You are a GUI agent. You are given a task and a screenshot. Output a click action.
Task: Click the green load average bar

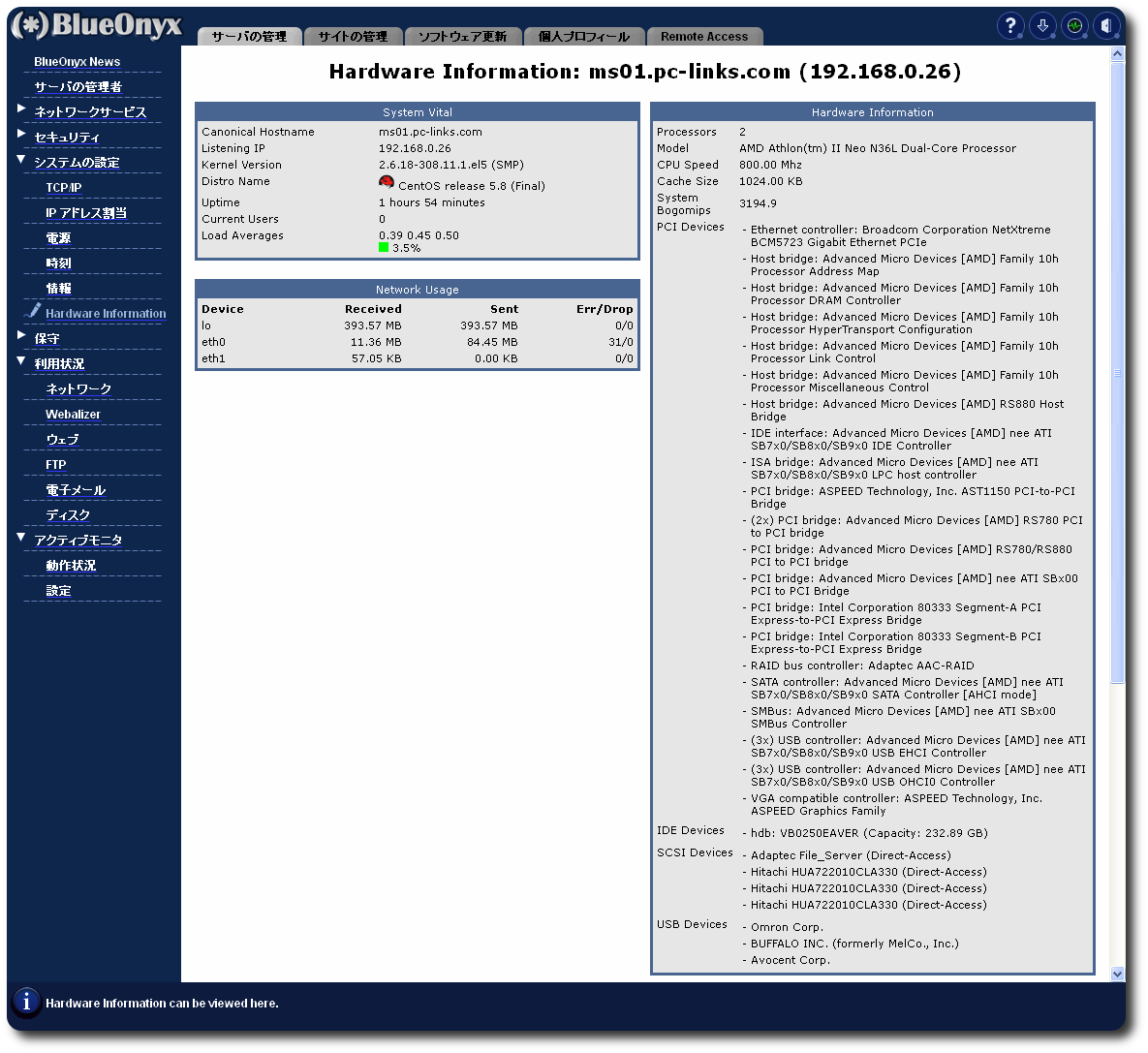tap(384, 247)
